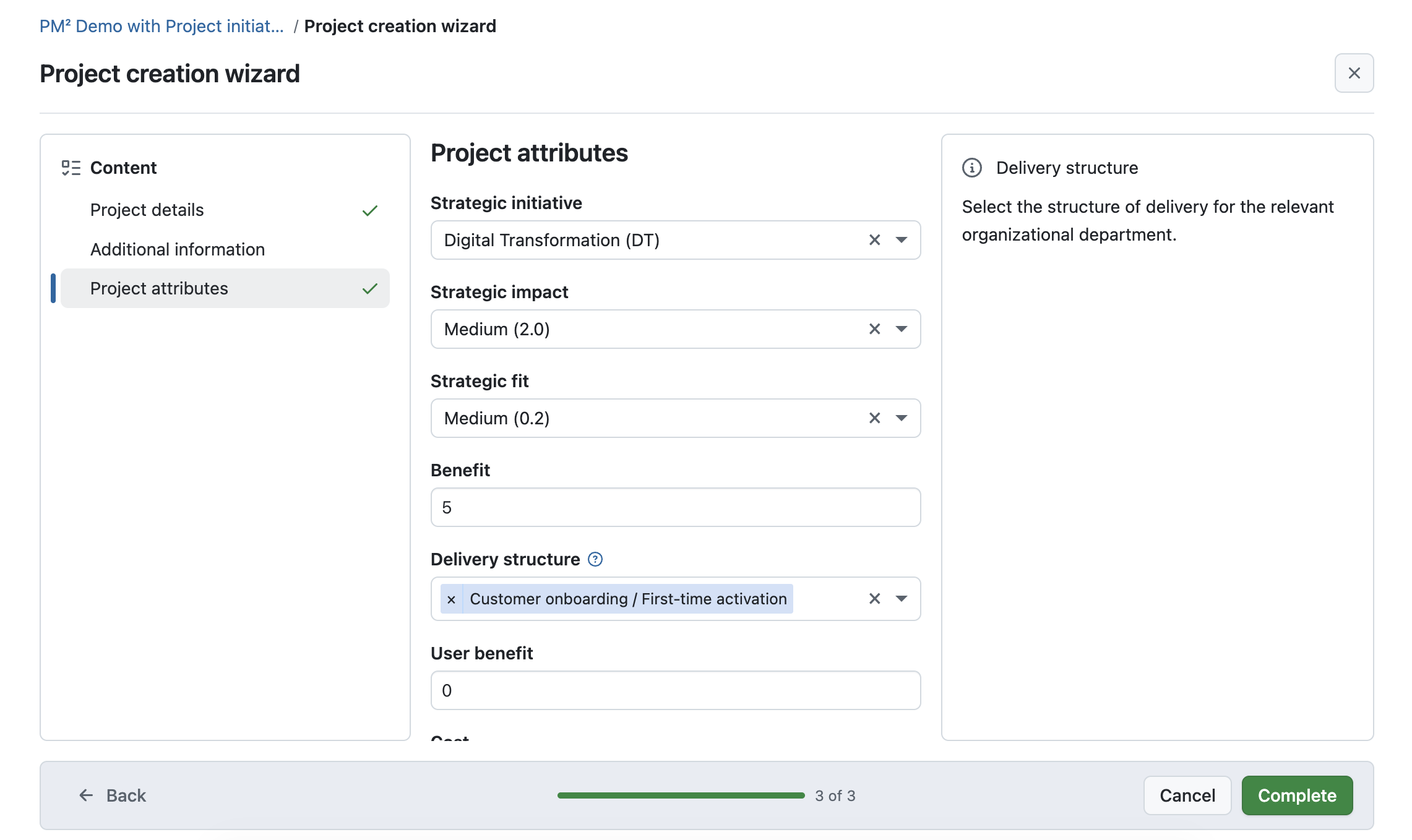The height and width of the screenshot is (840, 1412).
Task: Open the Strategic fit dropdown arrow
Action: coord(902,418)
